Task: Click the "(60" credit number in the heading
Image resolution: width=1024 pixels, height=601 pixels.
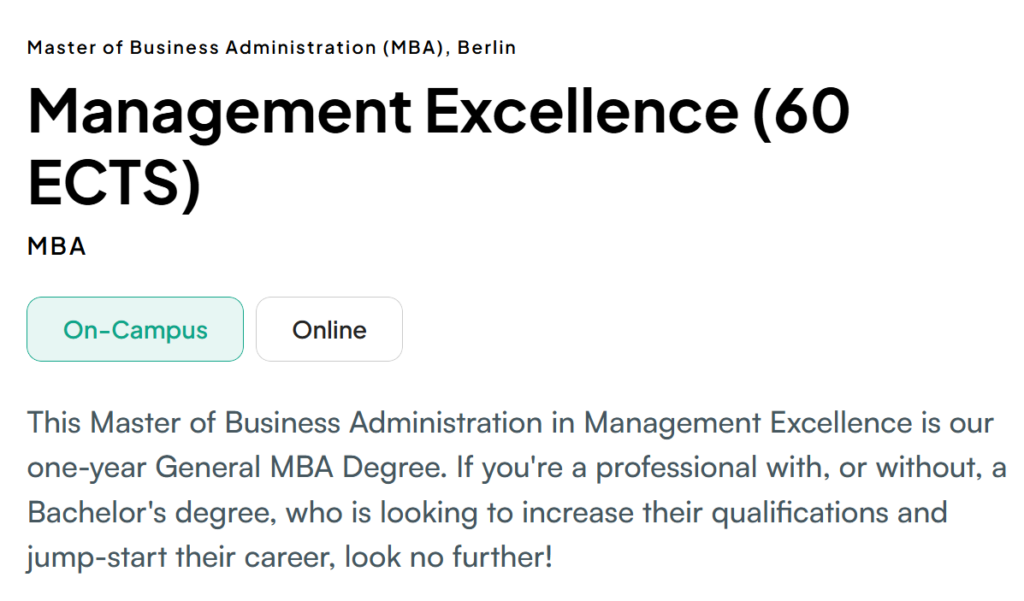Action: point(800,111)
